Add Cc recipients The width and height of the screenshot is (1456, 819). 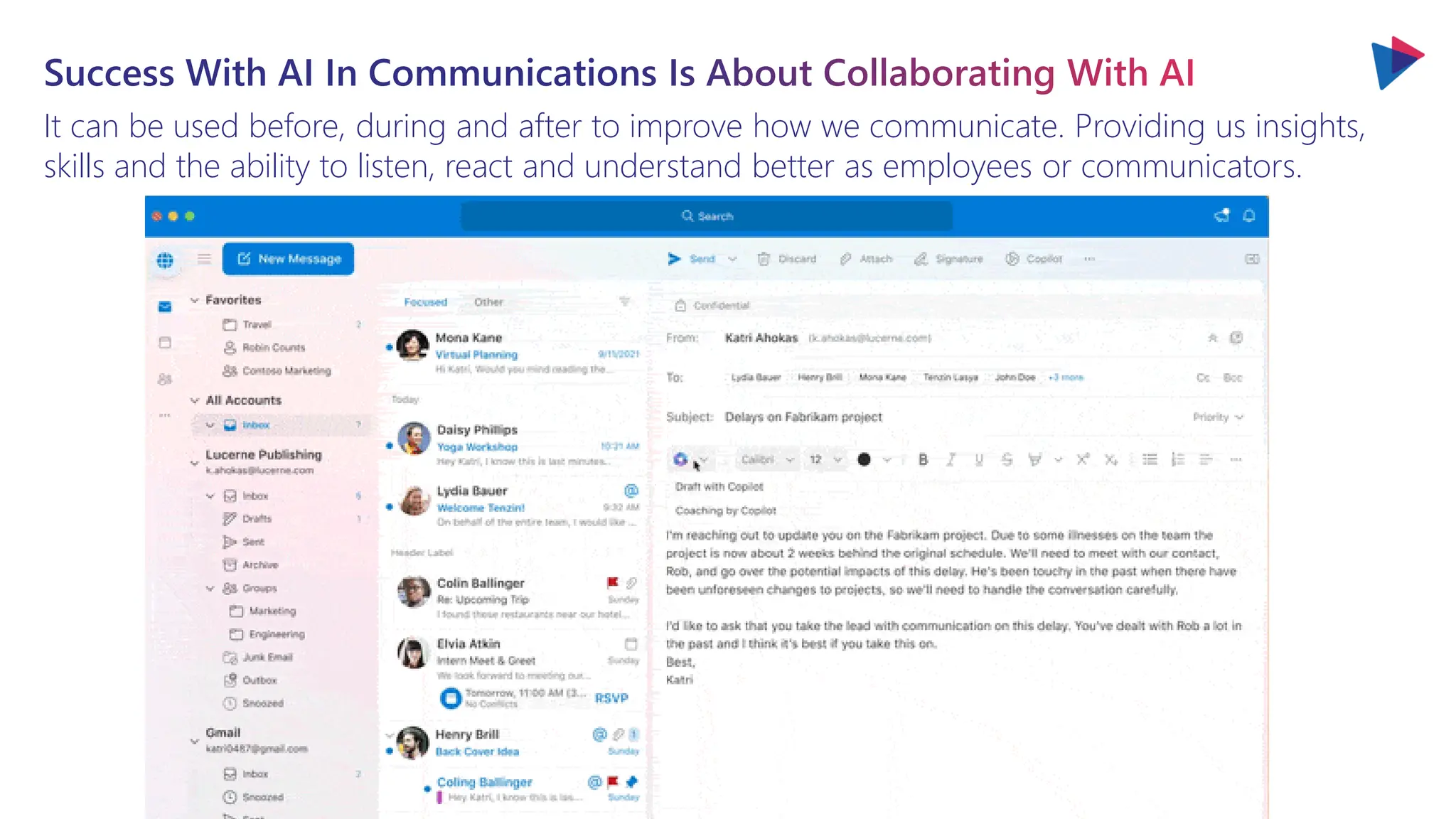[x=1203, y=378]
